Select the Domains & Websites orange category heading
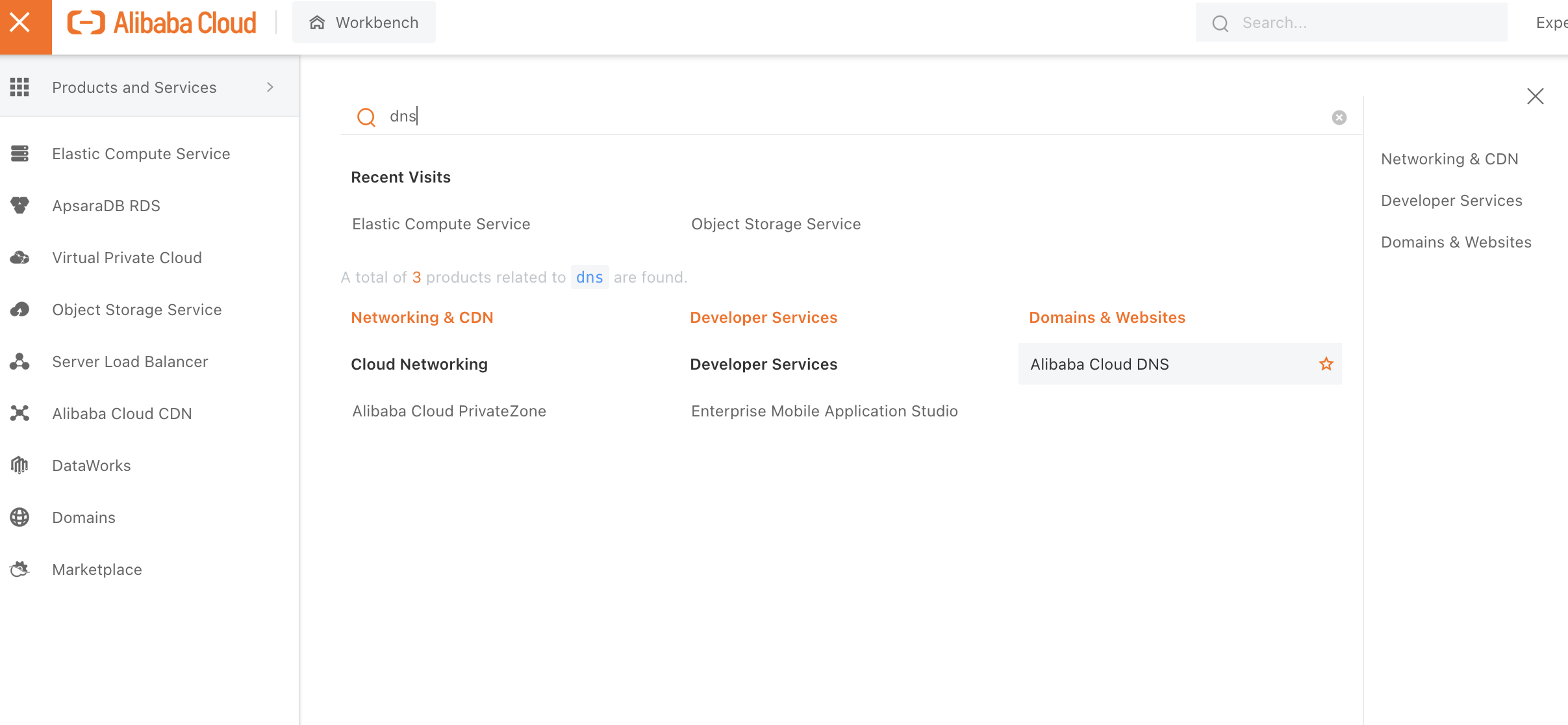 1107,318
